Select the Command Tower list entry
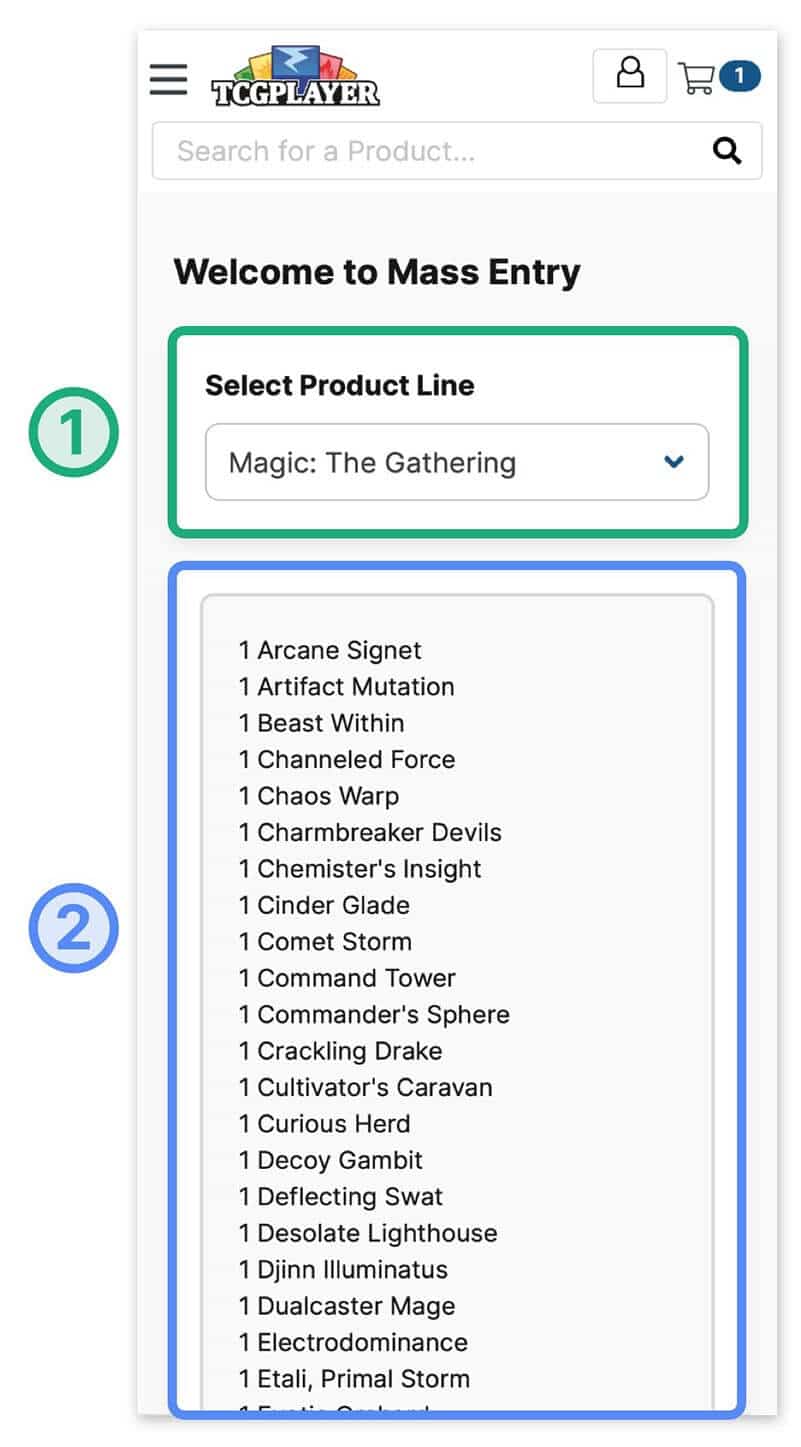The width and height of the screenshot is (801, 1447). pyautogui.click(x=347, y=978)
